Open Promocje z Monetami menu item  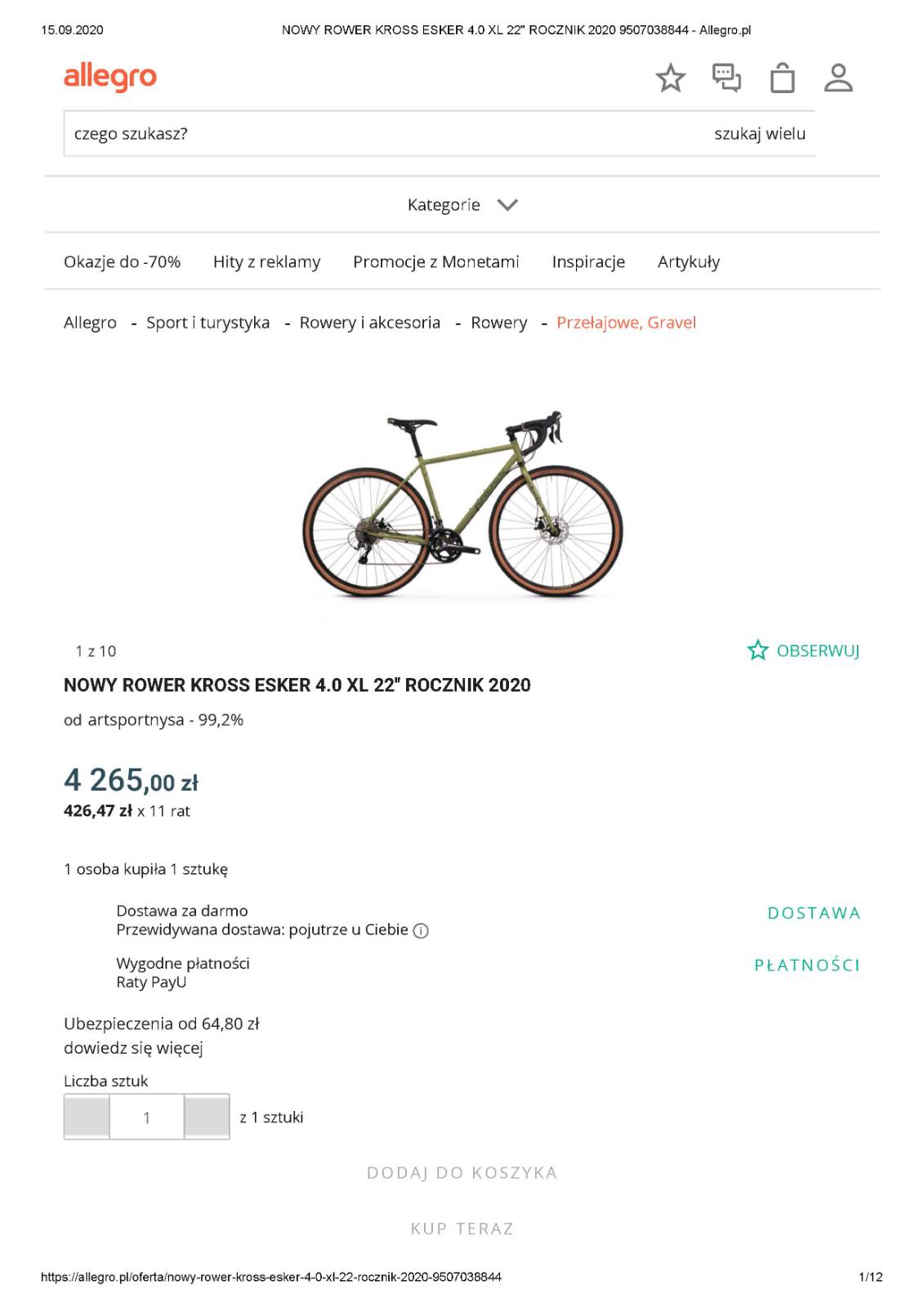435,261
